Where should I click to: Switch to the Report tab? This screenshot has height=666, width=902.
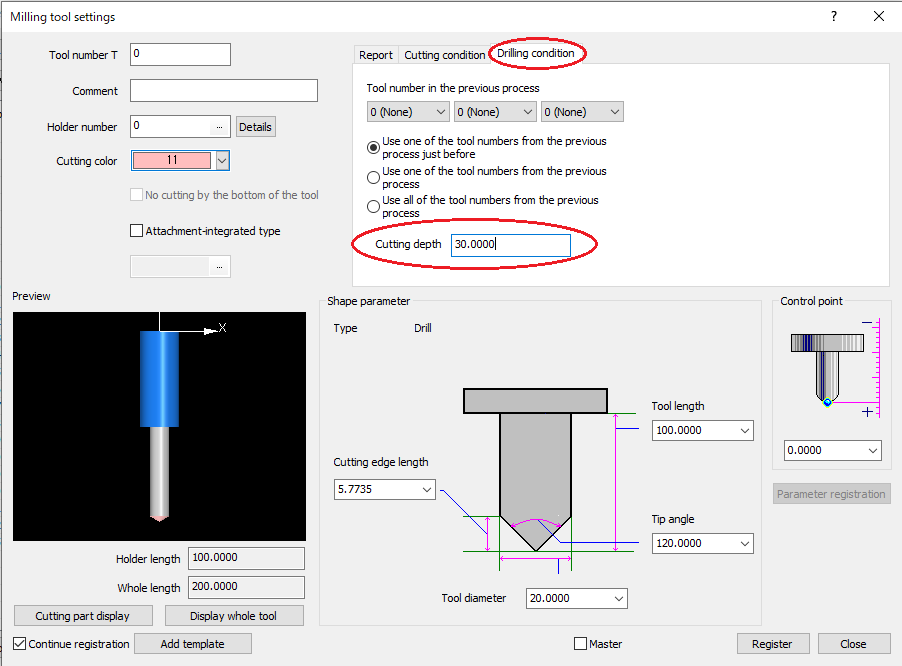[376, 55]
